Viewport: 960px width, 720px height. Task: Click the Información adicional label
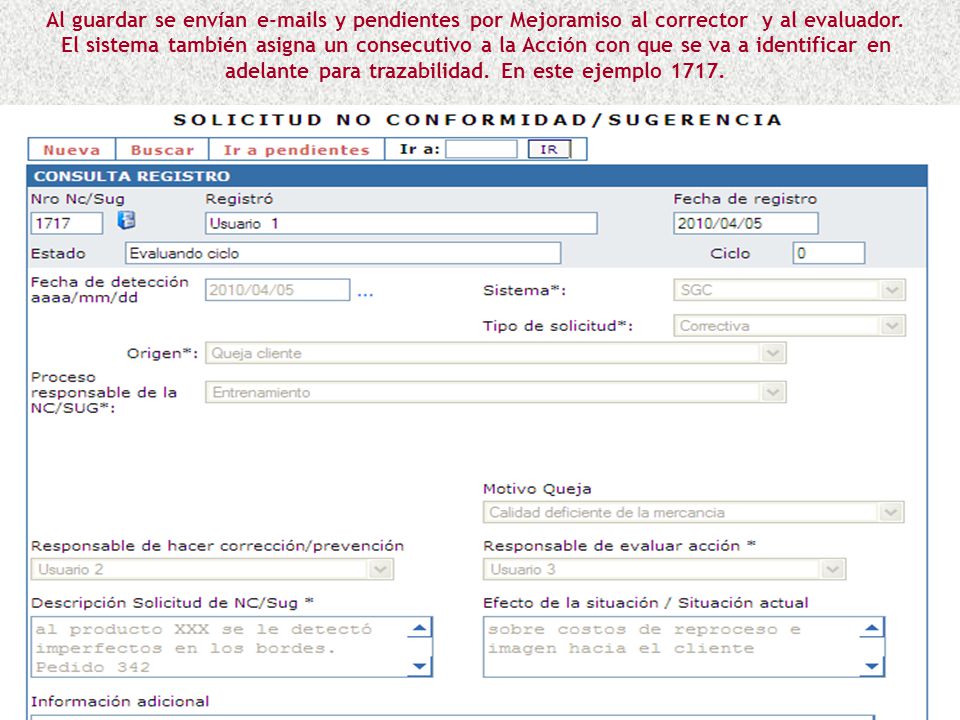(120, 702)
